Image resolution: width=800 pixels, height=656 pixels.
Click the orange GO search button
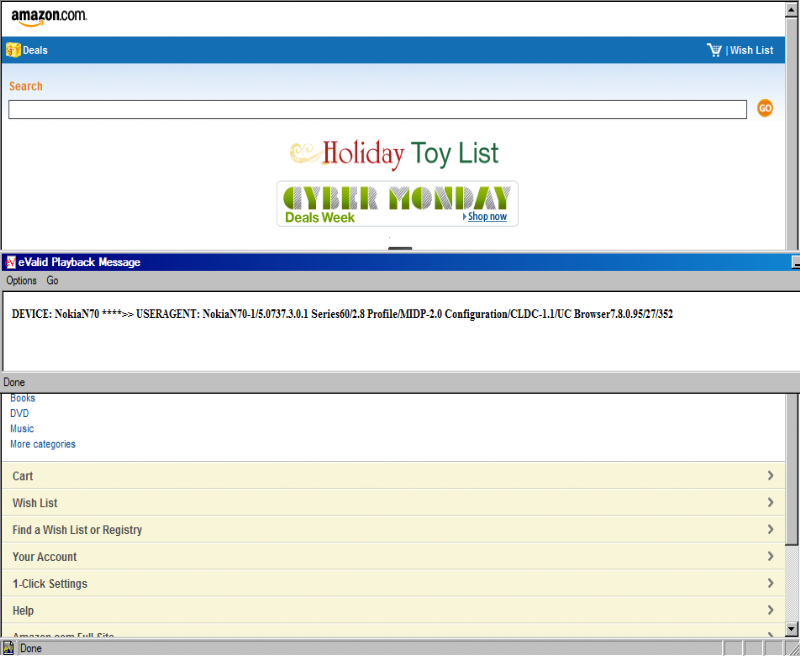tap(764, 108)
